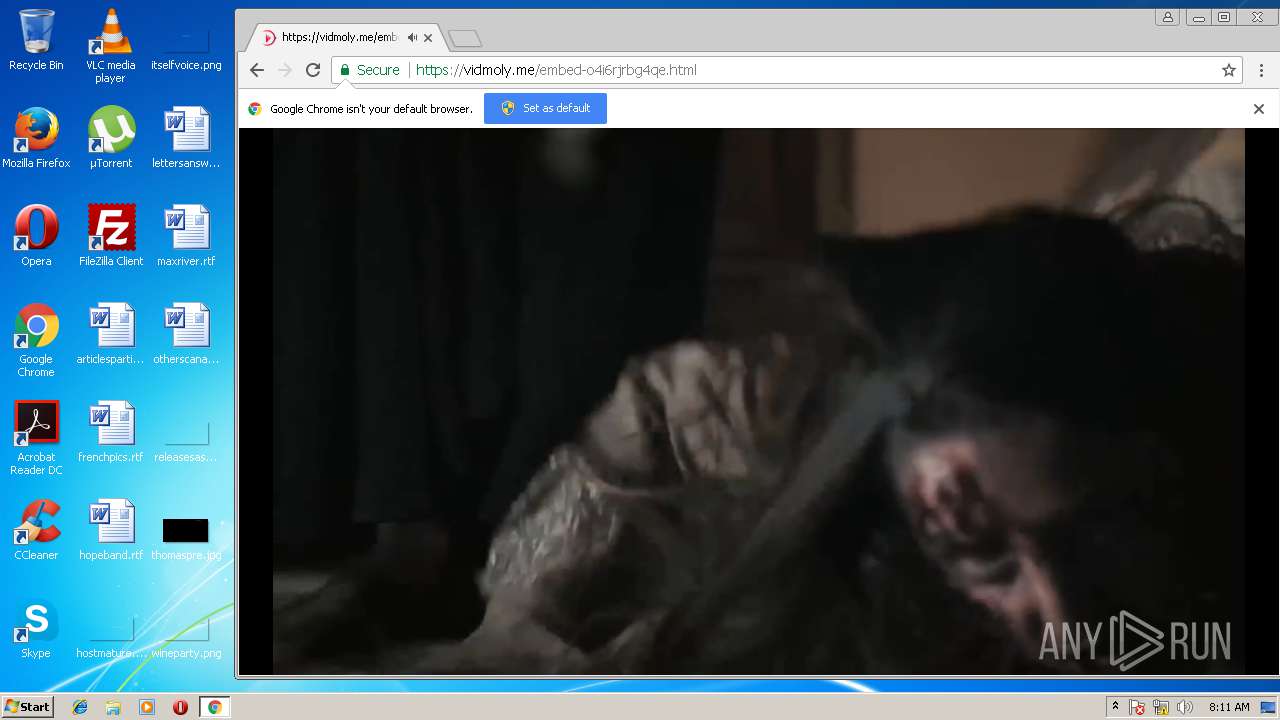1280x720 pixels.
Task: Select the maxriver.rtf document
Action: [186, 236]
